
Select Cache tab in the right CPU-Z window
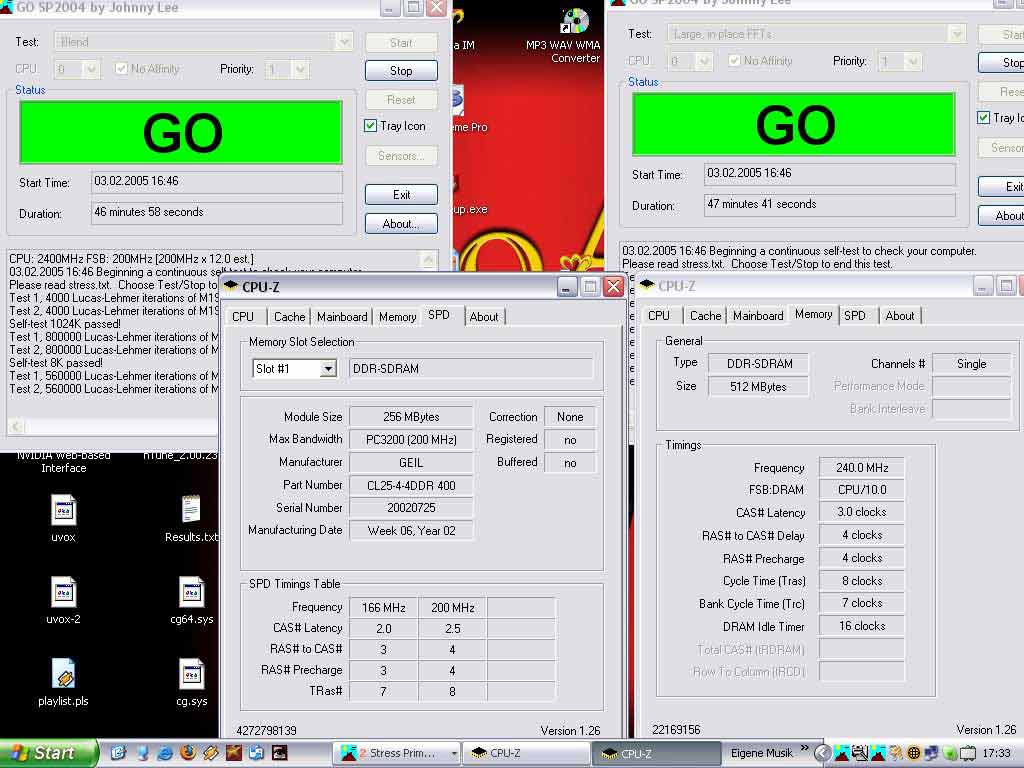tap(705, 315)
